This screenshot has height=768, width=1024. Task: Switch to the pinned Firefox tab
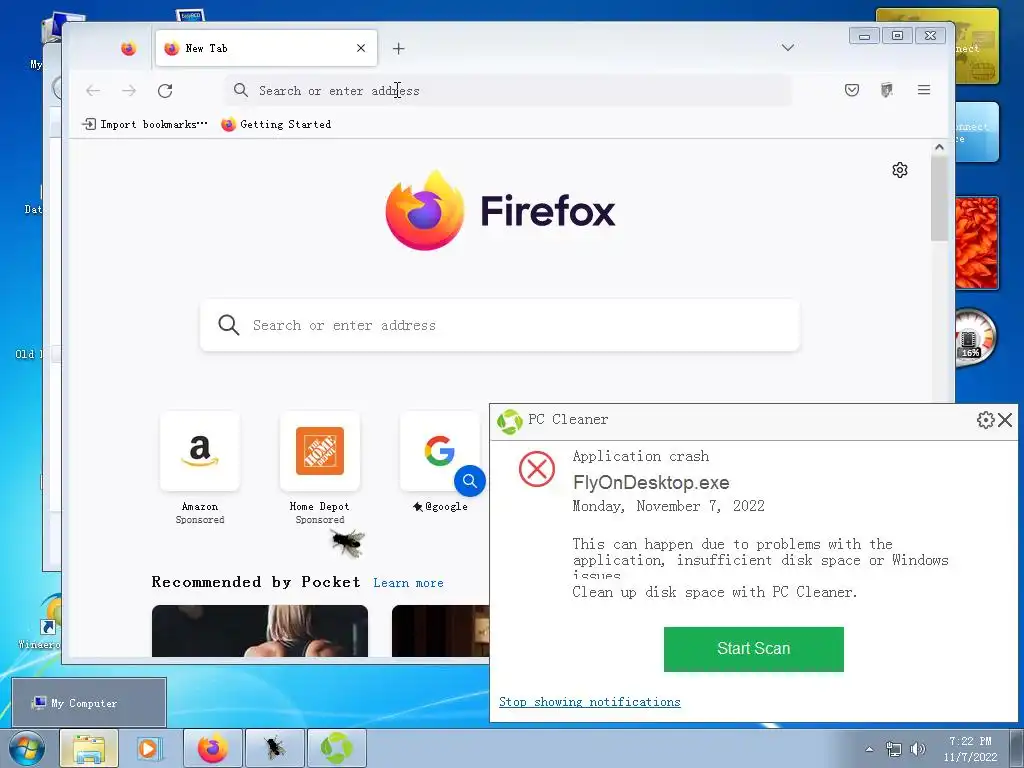coord(129,48)
